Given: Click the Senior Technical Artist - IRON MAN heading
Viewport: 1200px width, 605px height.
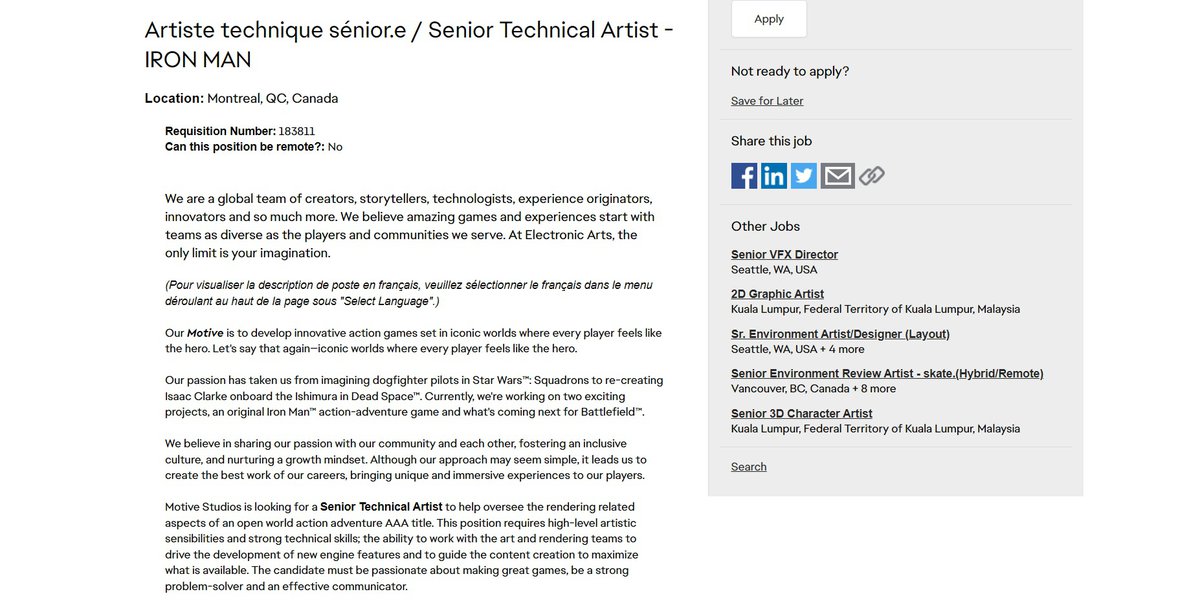Looking at the screenshot, I should 408,44.
